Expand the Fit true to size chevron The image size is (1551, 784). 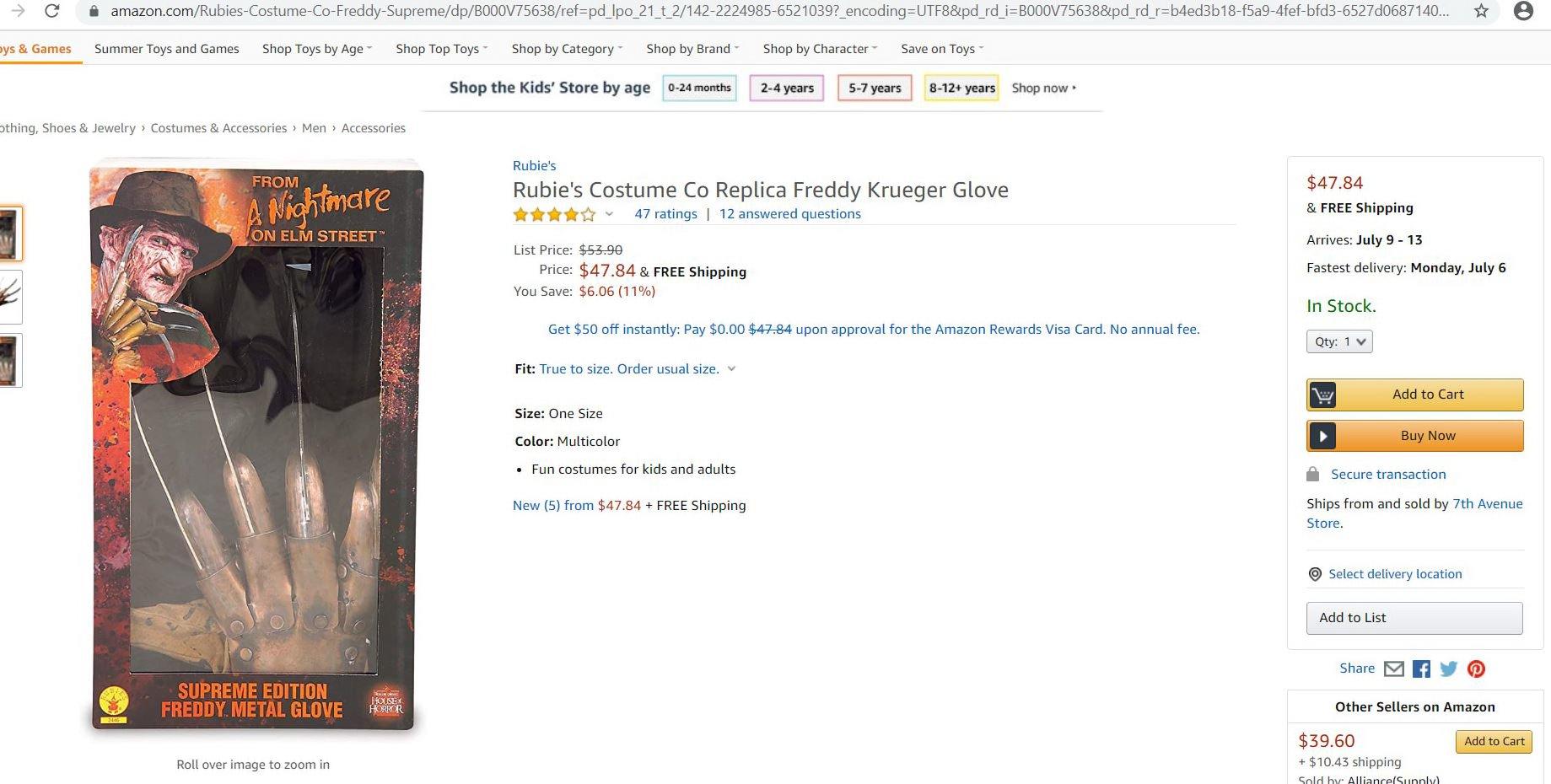731,369
